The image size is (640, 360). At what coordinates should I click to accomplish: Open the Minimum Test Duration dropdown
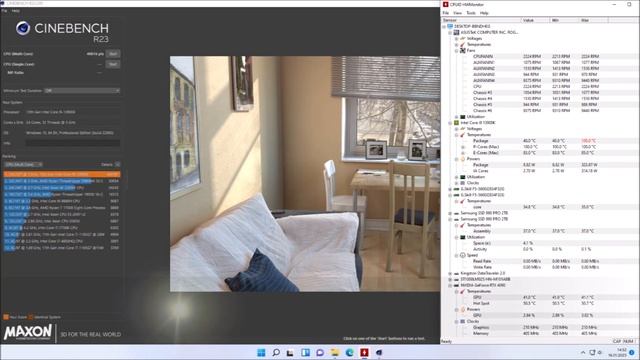pyautogui.click(x=82, y=91)
